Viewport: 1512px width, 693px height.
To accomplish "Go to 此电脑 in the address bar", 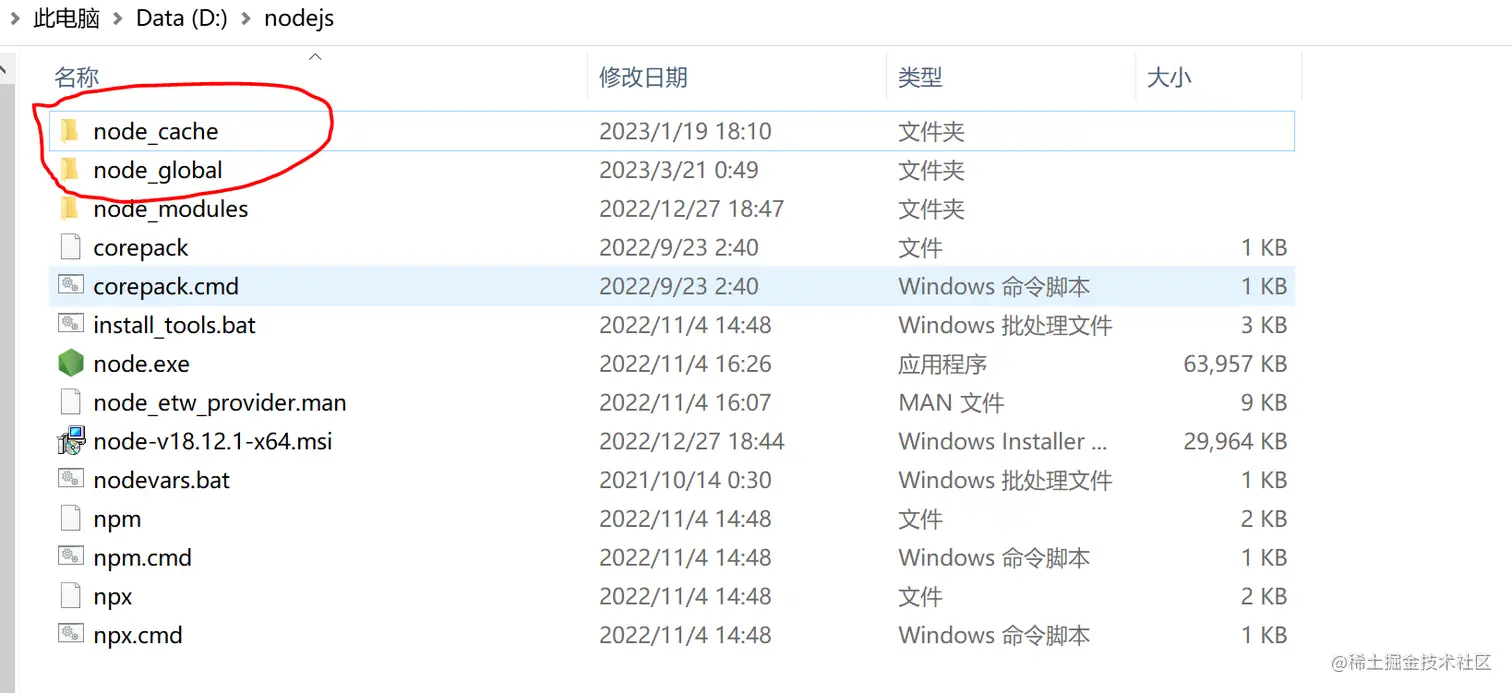I will [x=65, y=17].
